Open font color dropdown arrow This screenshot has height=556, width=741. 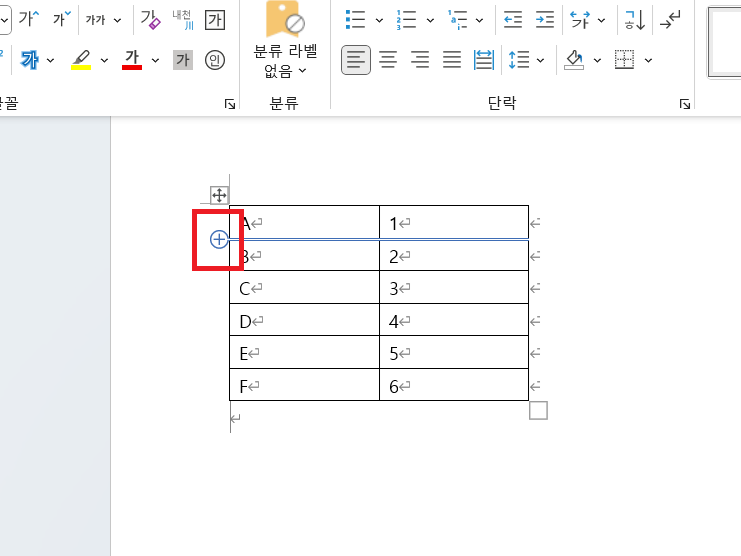[155, 60]
